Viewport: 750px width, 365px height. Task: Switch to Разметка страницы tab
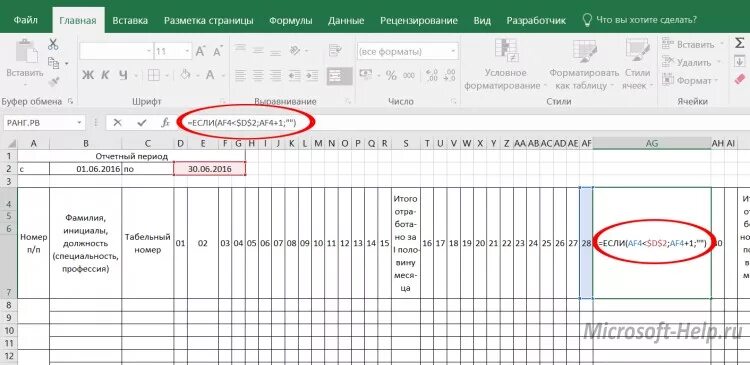coord(209,21)
